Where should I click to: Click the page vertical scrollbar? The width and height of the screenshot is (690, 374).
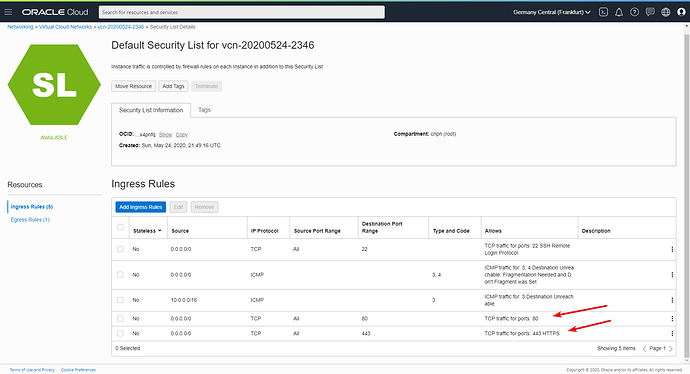[686, 193]
